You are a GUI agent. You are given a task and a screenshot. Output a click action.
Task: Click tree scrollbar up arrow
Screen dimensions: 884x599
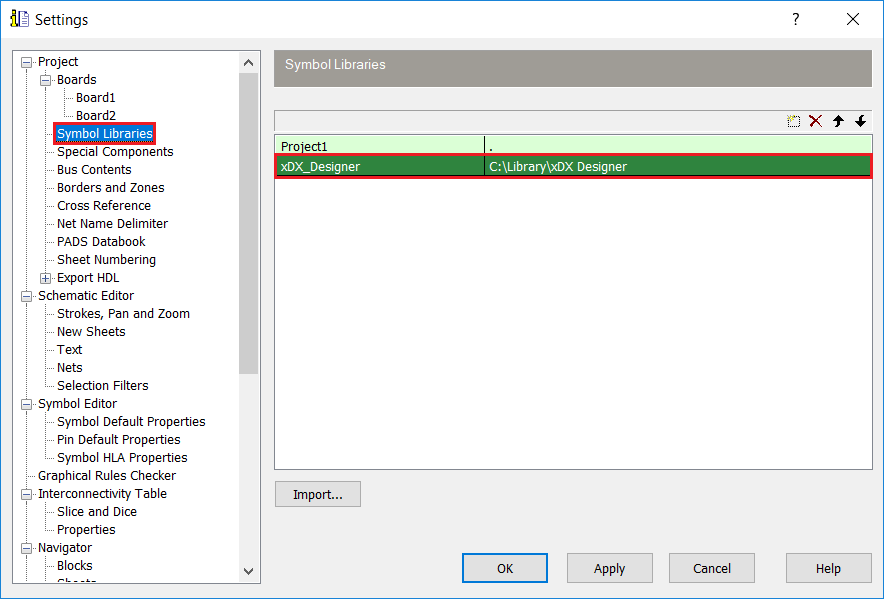point(249,63)
